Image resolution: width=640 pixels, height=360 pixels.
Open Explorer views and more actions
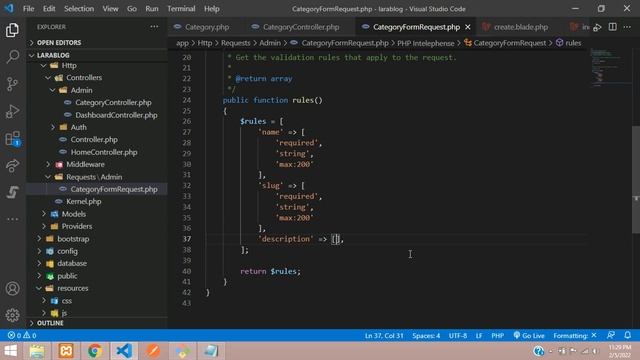click(154, 27)
